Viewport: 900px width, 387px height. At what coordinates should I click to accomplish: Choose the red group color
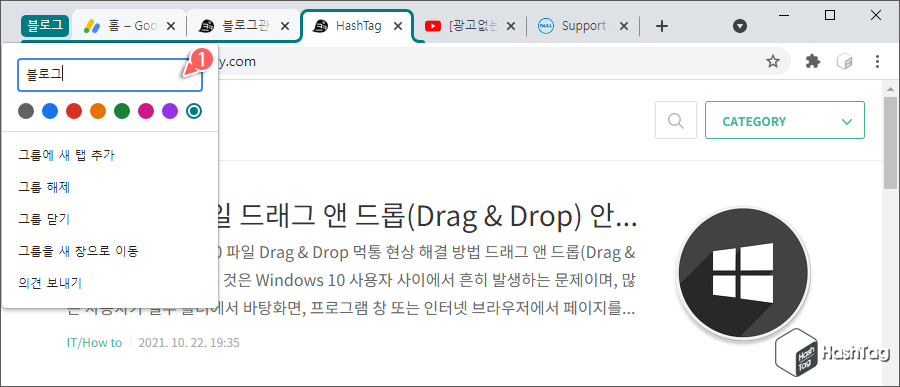pyautogui.click(x=74, y=111)
